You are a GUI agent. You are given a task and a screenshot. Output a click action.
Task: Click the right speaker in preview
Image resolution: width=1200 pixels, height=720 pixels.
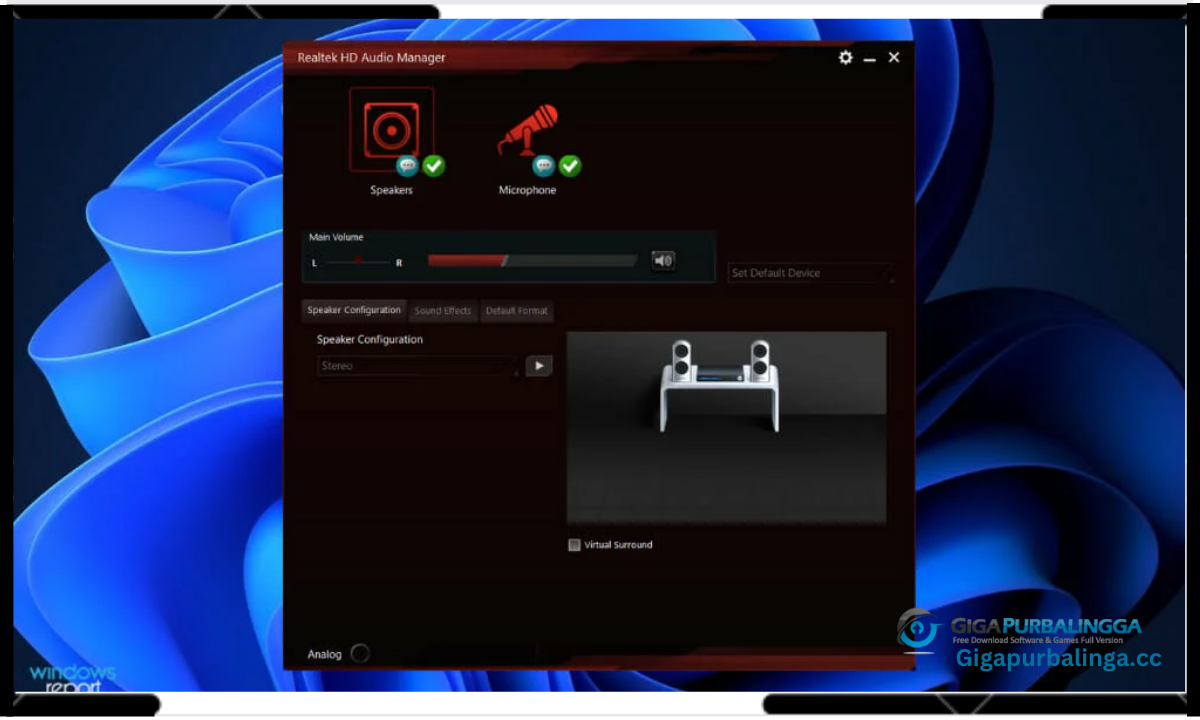pyautogui.click(x=760, y=360)
